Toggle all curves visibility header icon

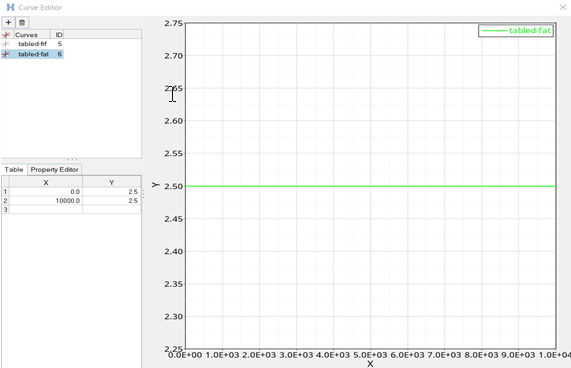point(5,35)
